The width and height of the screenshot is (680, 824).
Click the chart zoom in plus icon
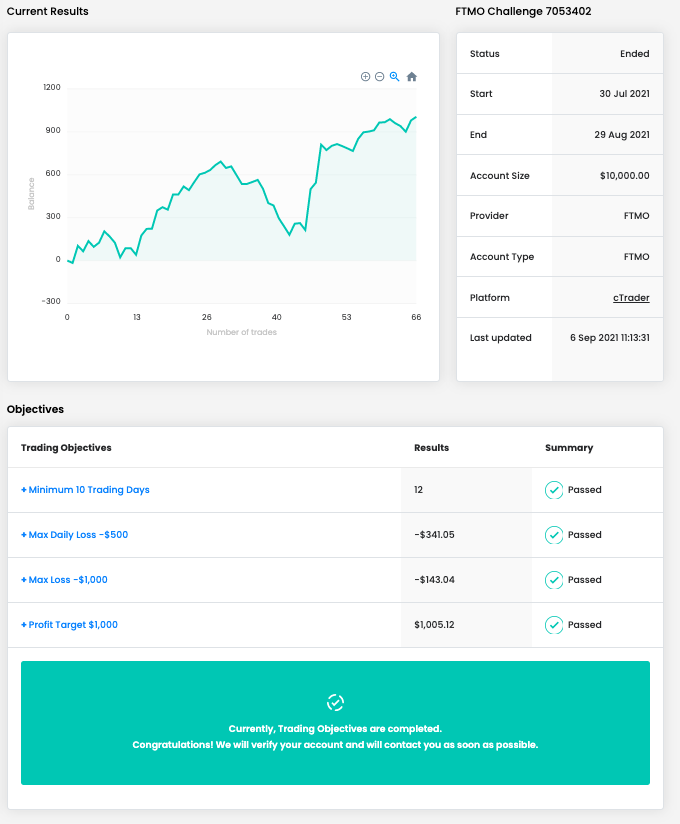click(x=365, y=77)
